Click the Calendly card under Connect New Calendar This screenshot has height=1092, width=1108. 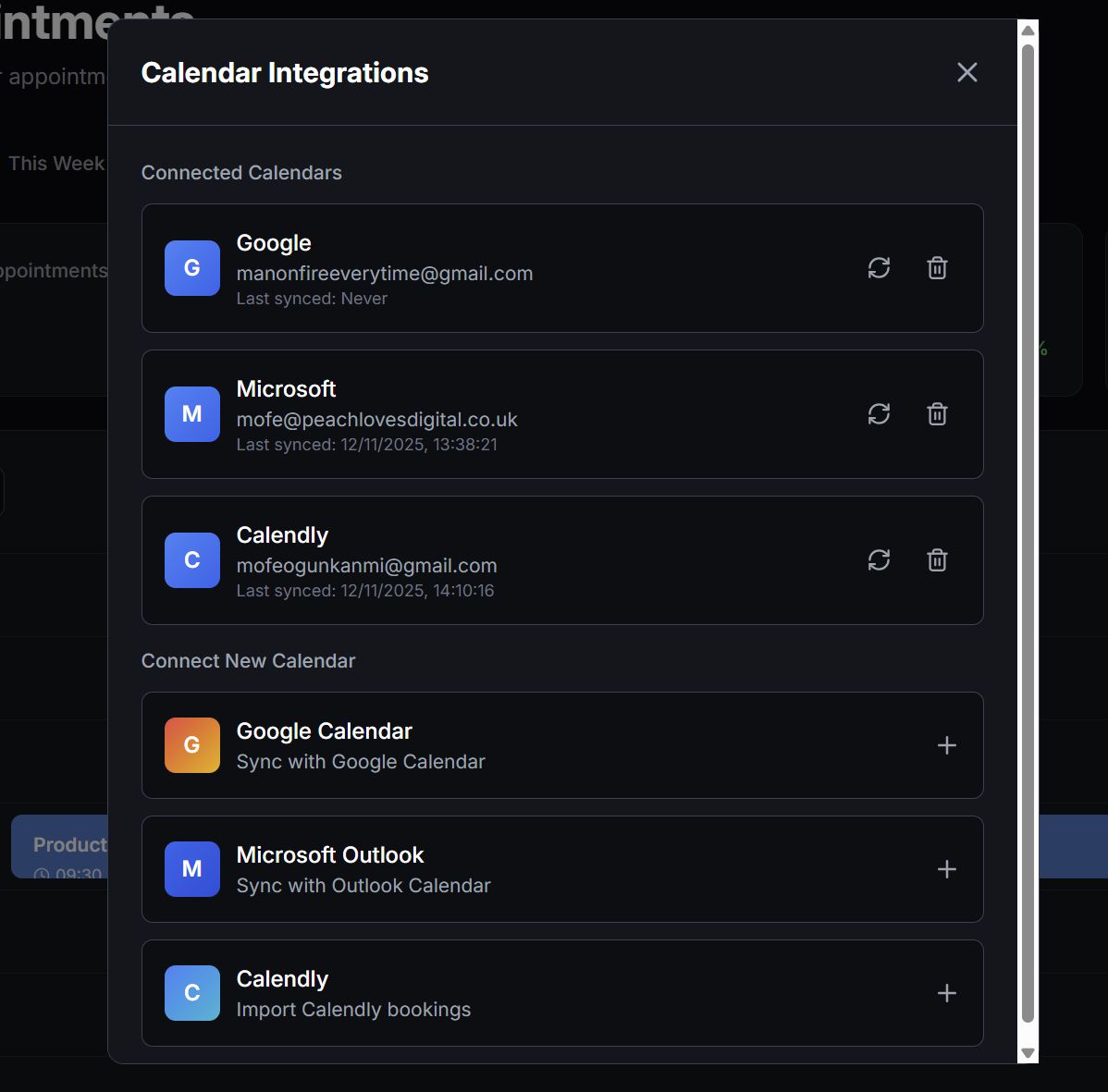562,992
